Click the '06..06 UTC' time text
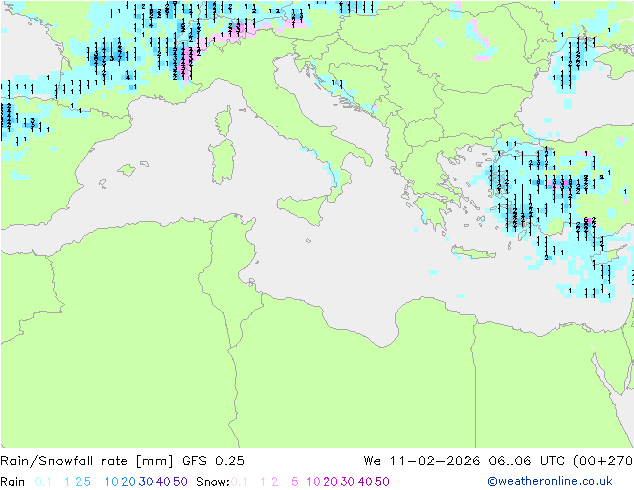The width and height of the screenshot is (634, 490). coord(526,460)
